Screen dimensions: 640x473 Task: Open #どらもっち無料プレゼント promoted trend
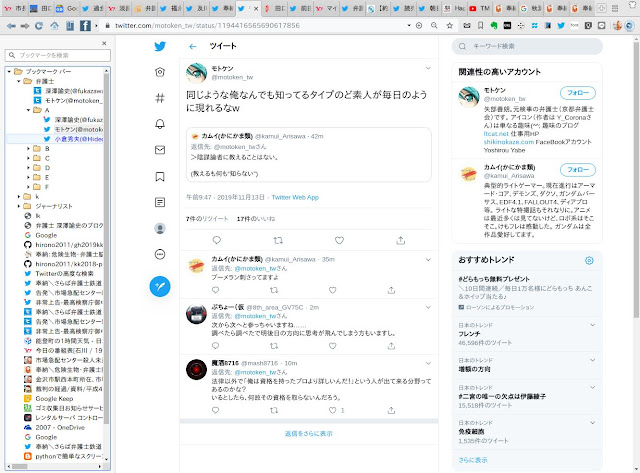(x=494, y=279)
